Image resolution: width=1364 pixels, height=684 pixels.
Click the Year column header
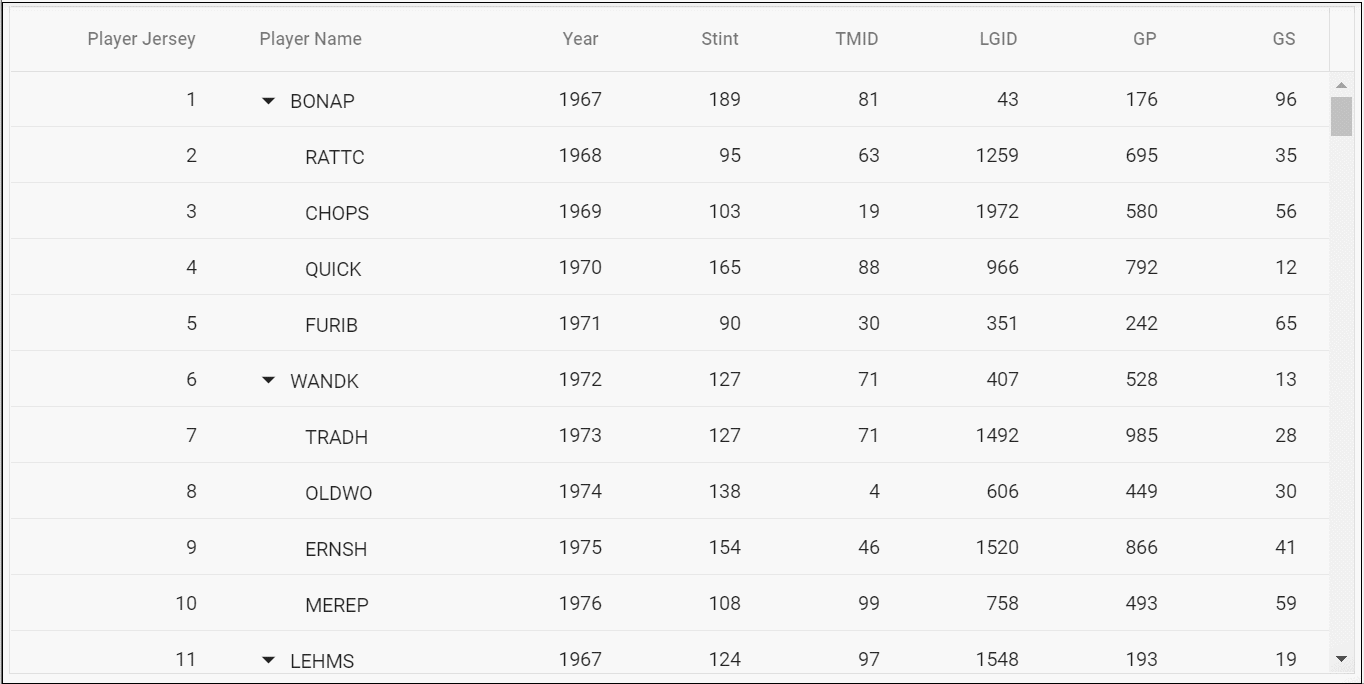click(x=580, y=39)
